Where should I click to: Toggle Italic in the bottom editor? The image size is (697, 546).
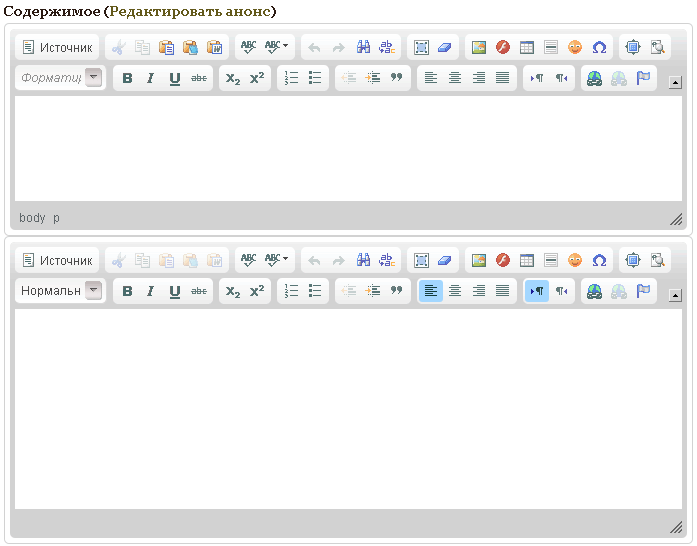coord(151,291)
